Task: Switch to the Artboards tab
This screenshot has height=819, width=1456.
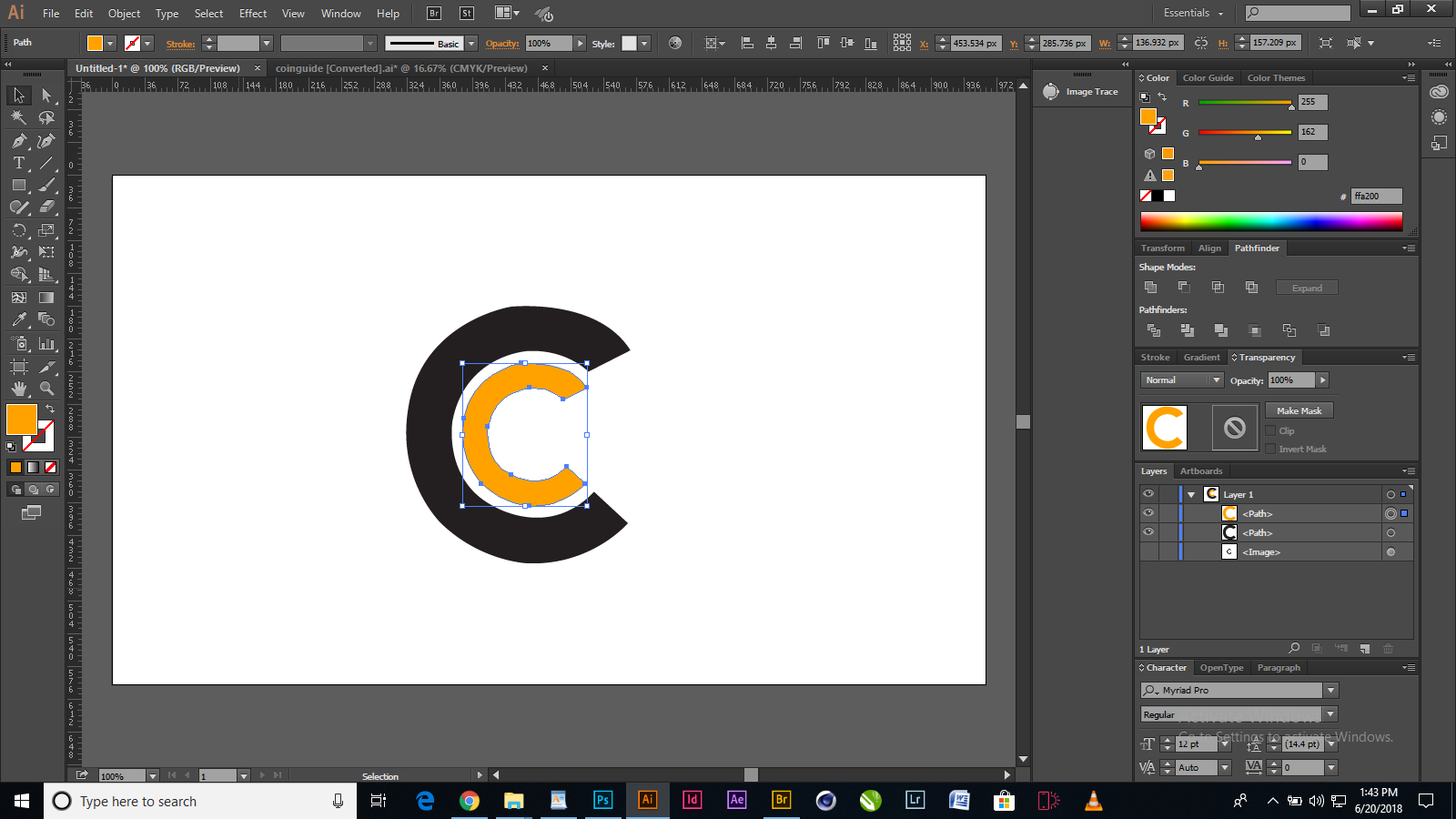Action: click(x=1201, y=471)
